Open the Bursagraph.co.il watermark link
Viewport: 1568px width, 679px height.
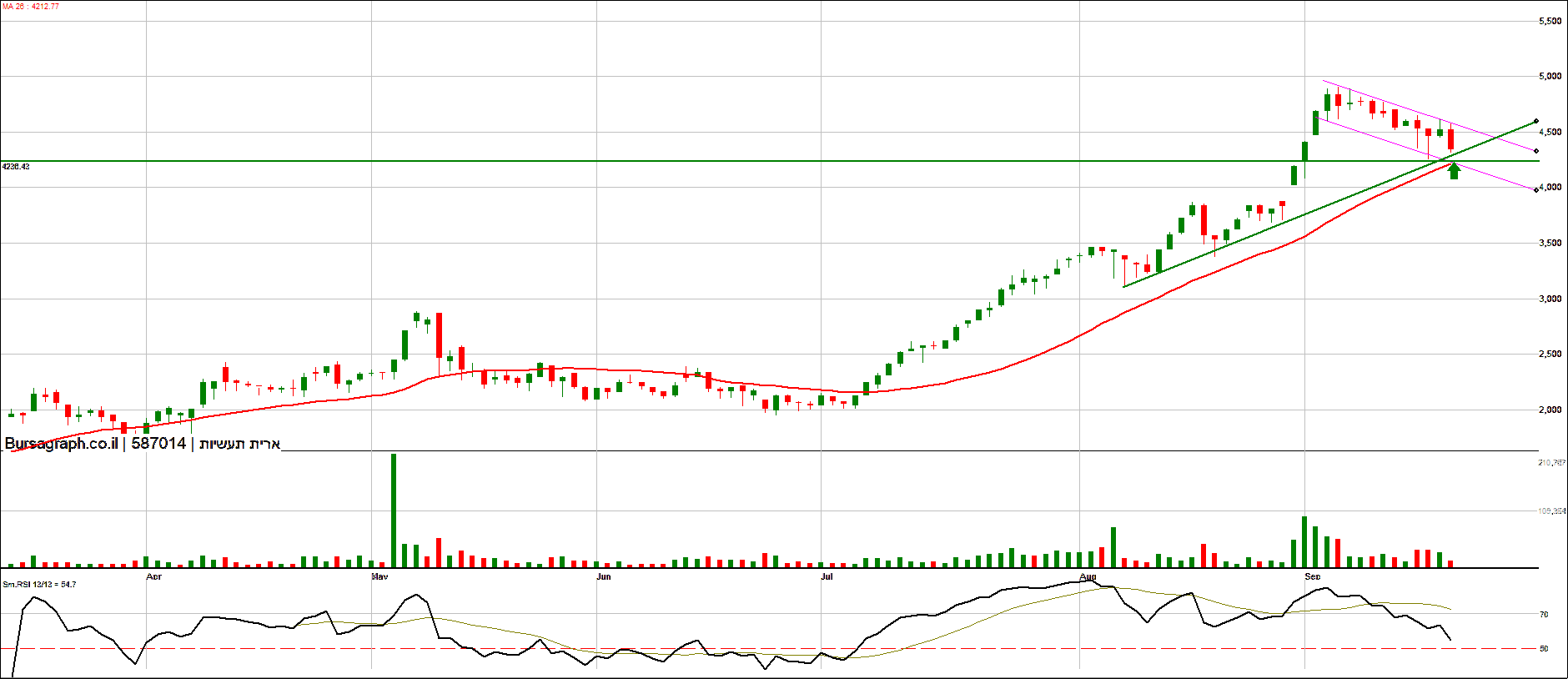pyautogui.click(x=61, y=444)
